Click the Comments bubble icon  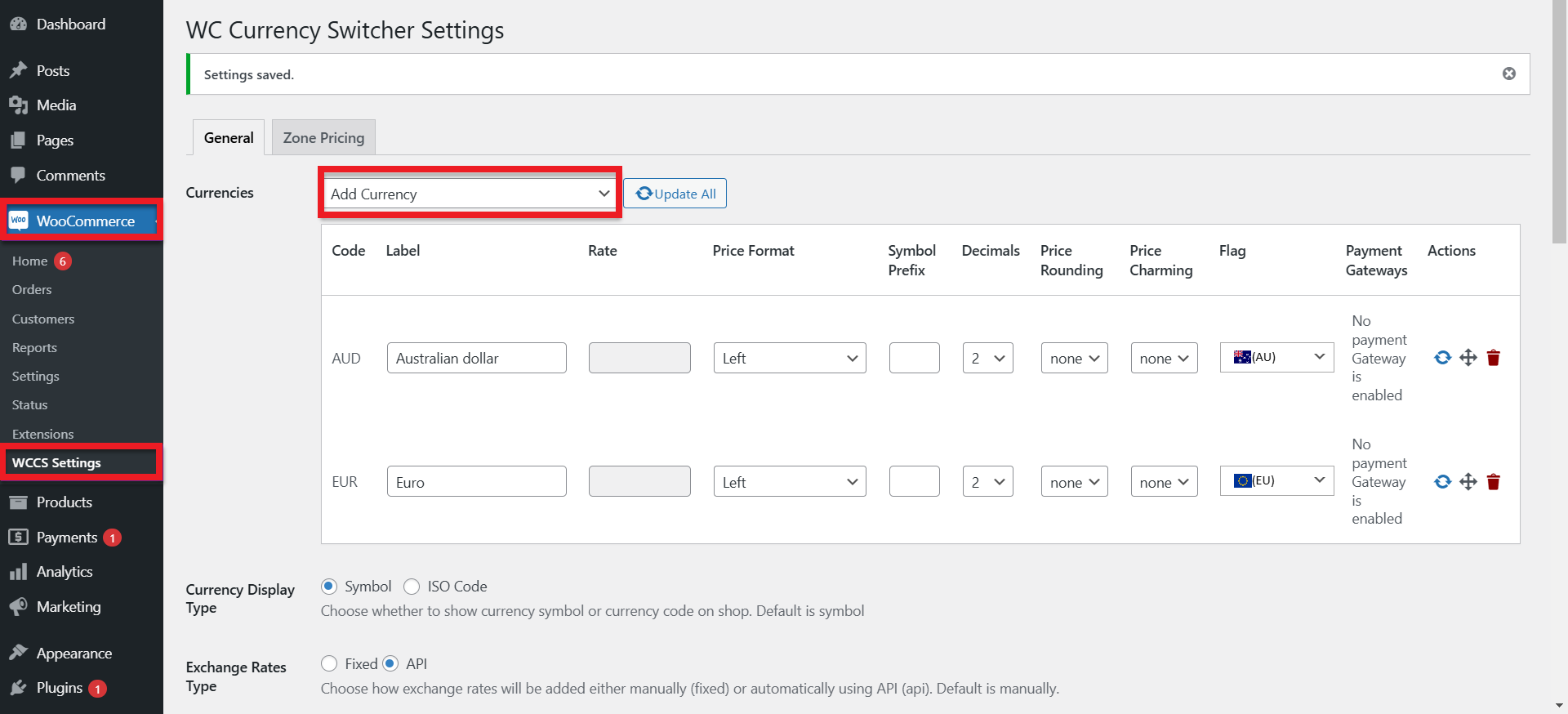click(18, 175)
